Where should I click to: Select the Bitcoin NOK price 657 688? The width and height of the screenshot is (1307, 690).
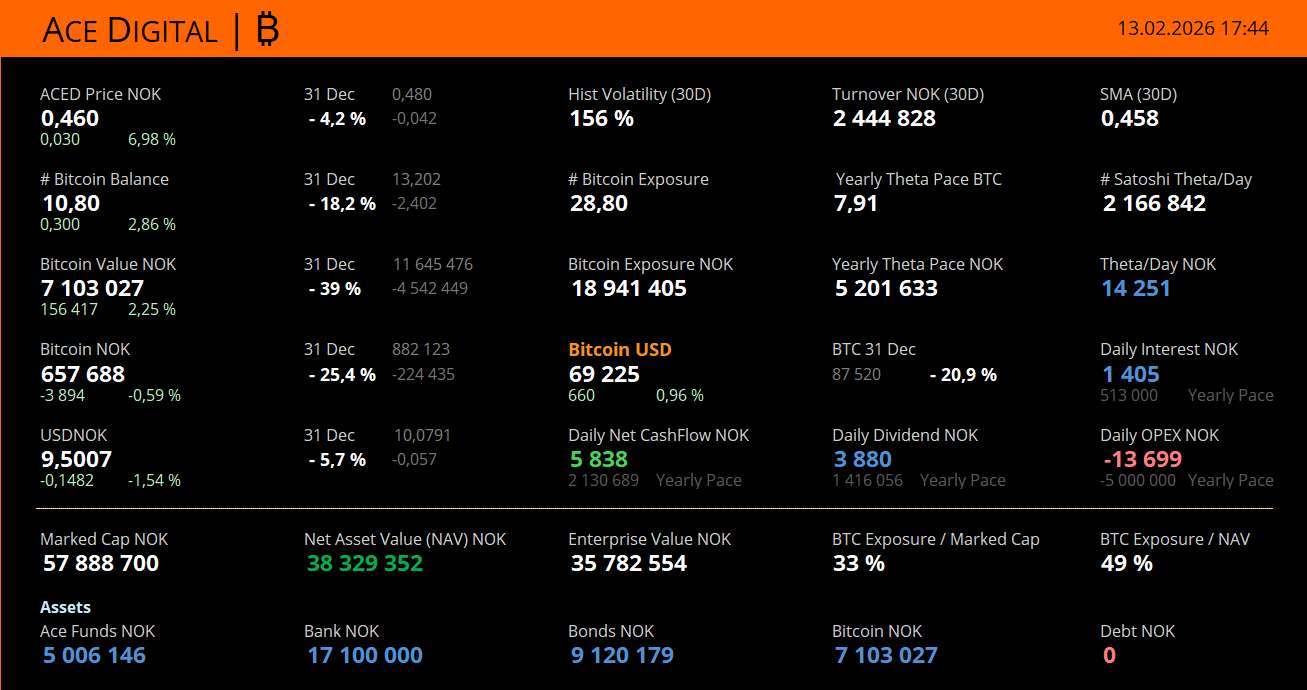[x=83, y=374]
